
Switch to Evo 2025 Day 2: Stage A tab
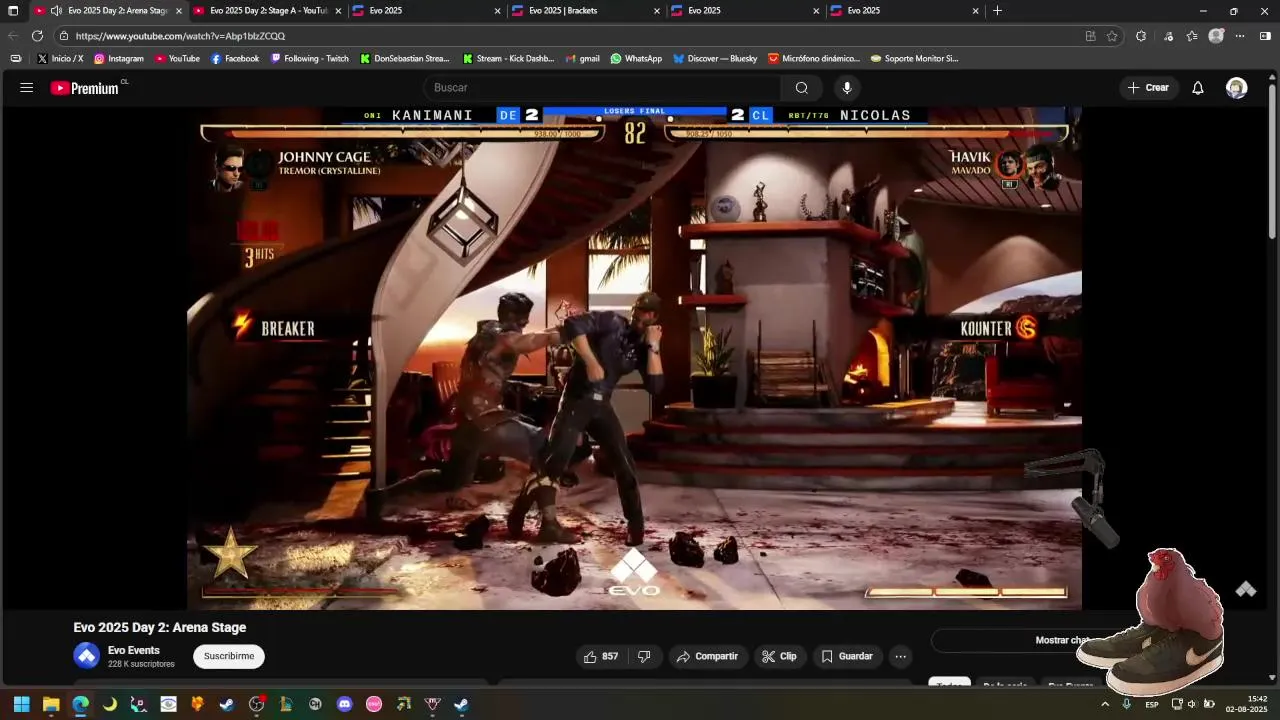[x=267, y=11]
